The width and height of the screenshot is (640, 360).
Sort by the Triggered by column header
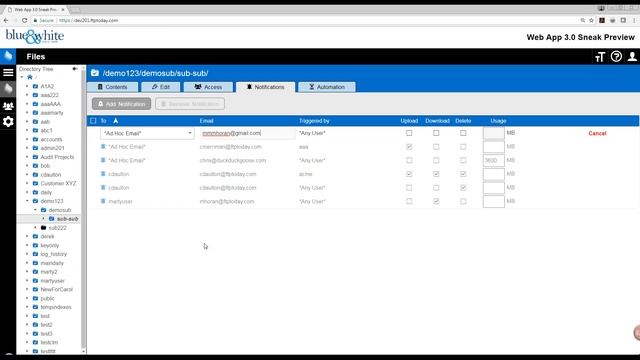[x=314, y=121]
